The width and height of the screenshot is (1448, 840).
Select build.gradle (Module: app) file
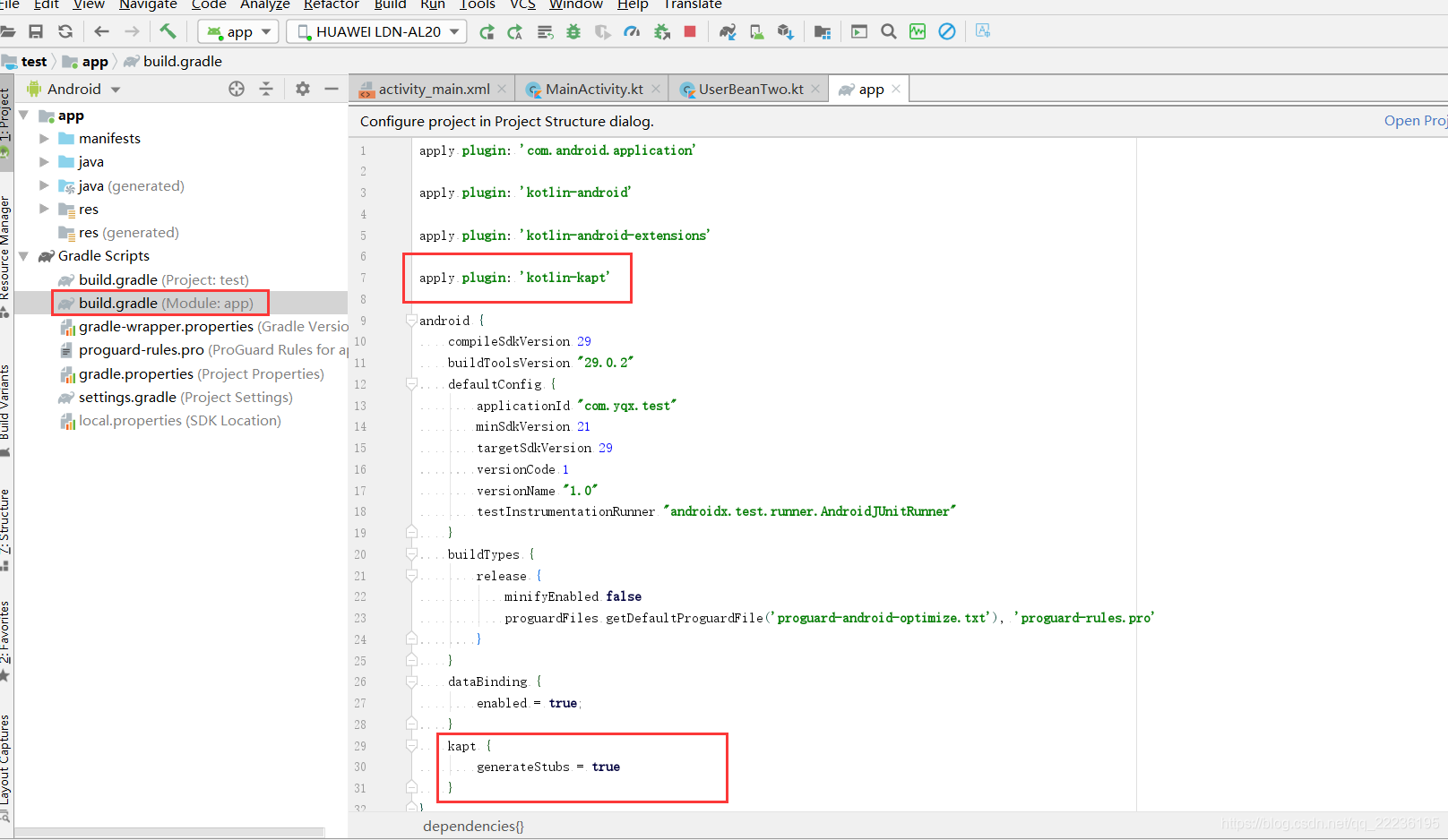pyautogui.click(x=156, y=304)
